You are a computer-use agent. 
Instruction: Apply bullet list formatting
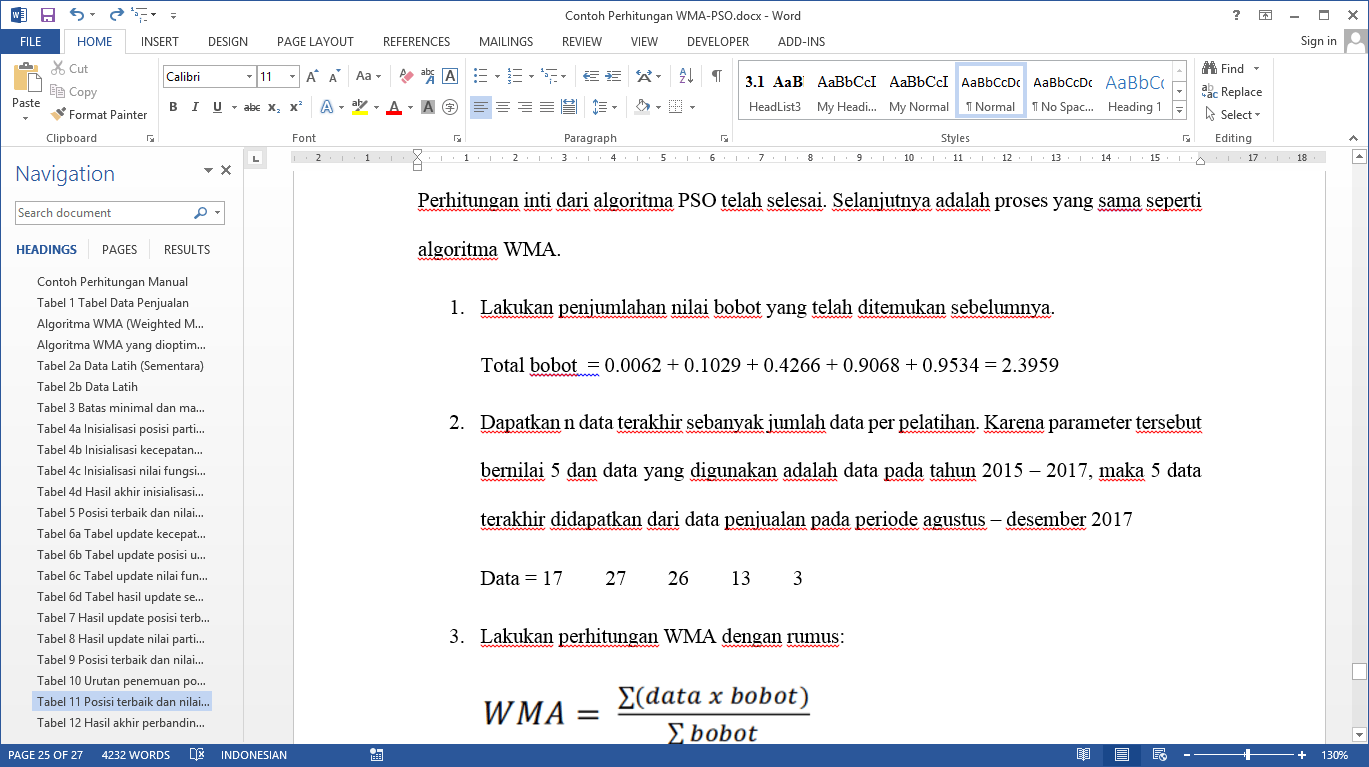coord(480,76)
